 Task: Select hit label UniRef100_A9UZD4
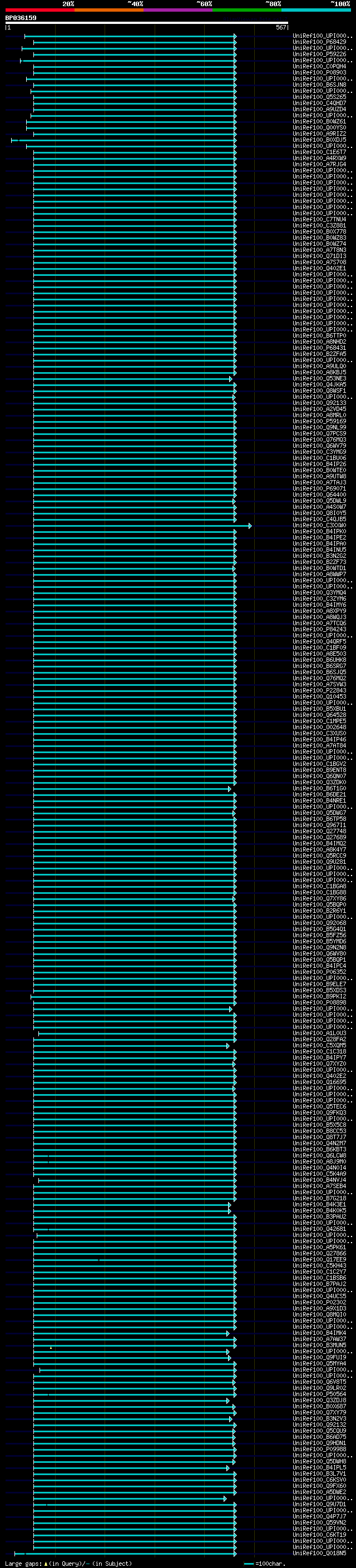[x=319, y=109]
